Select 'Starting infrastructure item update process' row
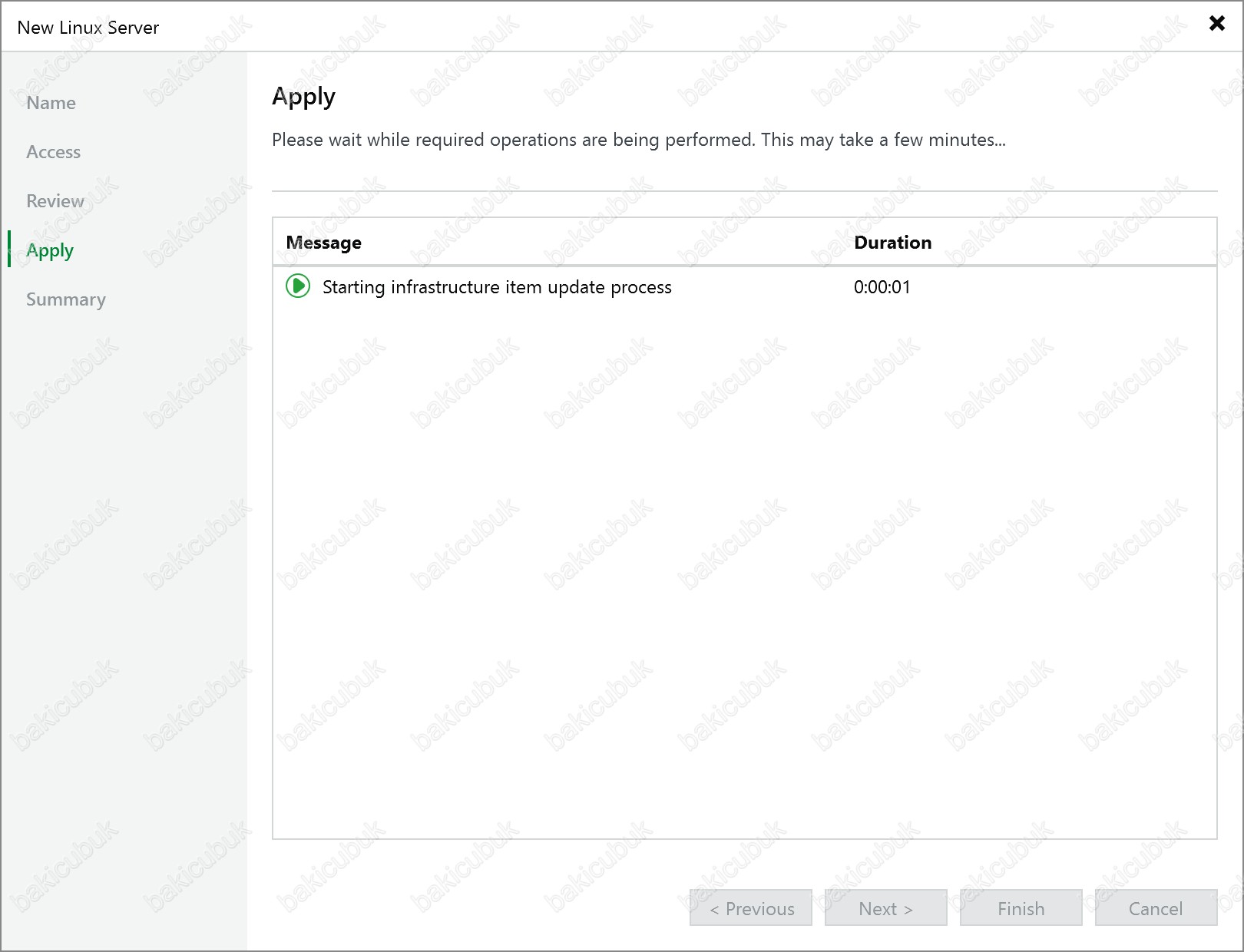Viewport: 1244px width, 952px height. pyautogui.click(x=497, y=287)
